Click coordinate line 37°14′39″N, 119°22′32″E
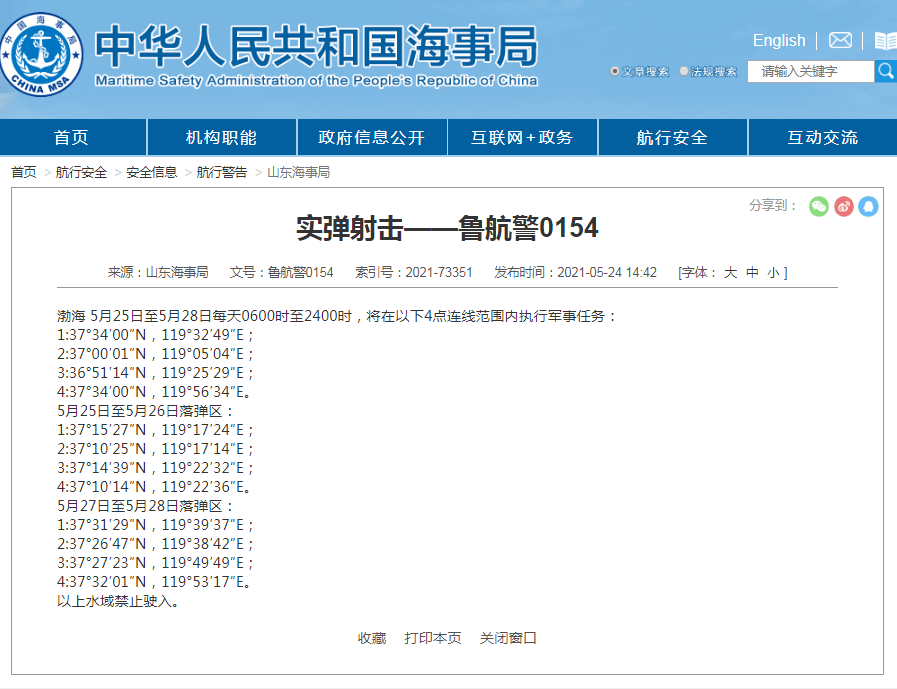897x689 pixels. tap(156, 468)
